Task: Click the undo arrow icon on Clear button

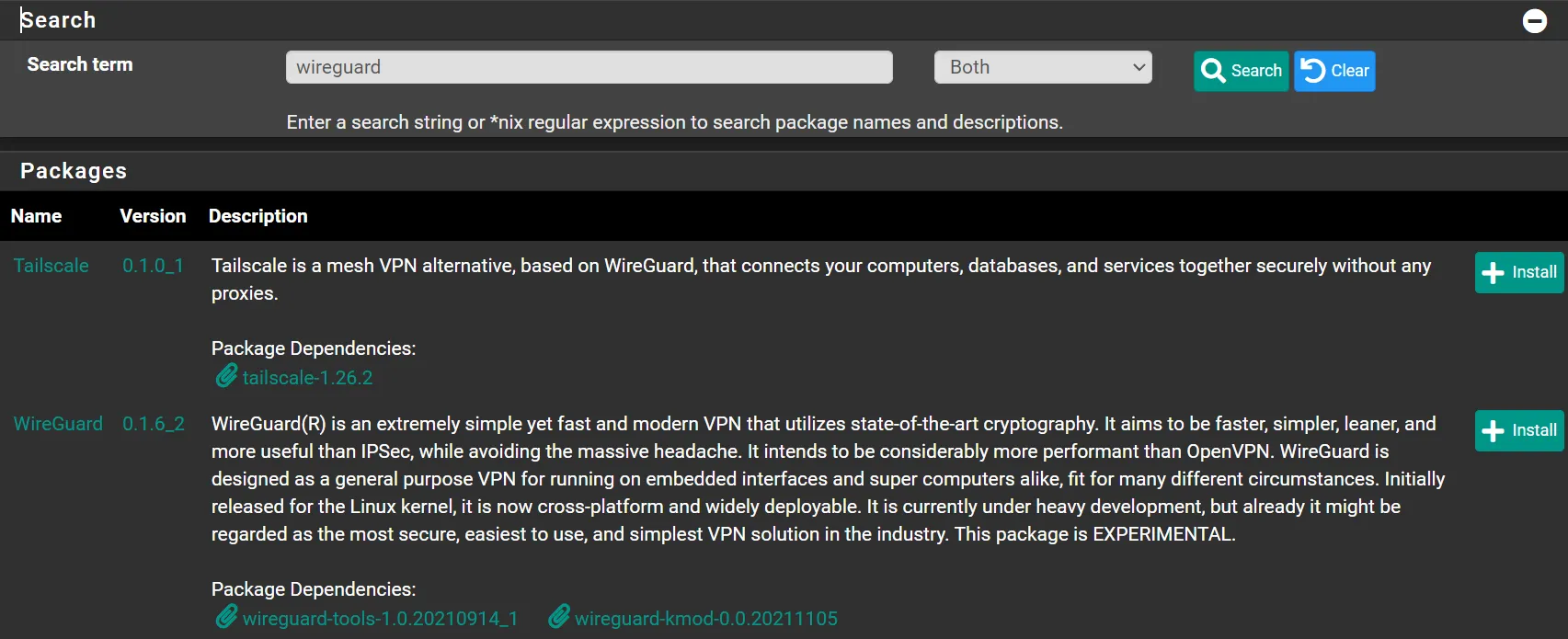Action: point(1311,70)
